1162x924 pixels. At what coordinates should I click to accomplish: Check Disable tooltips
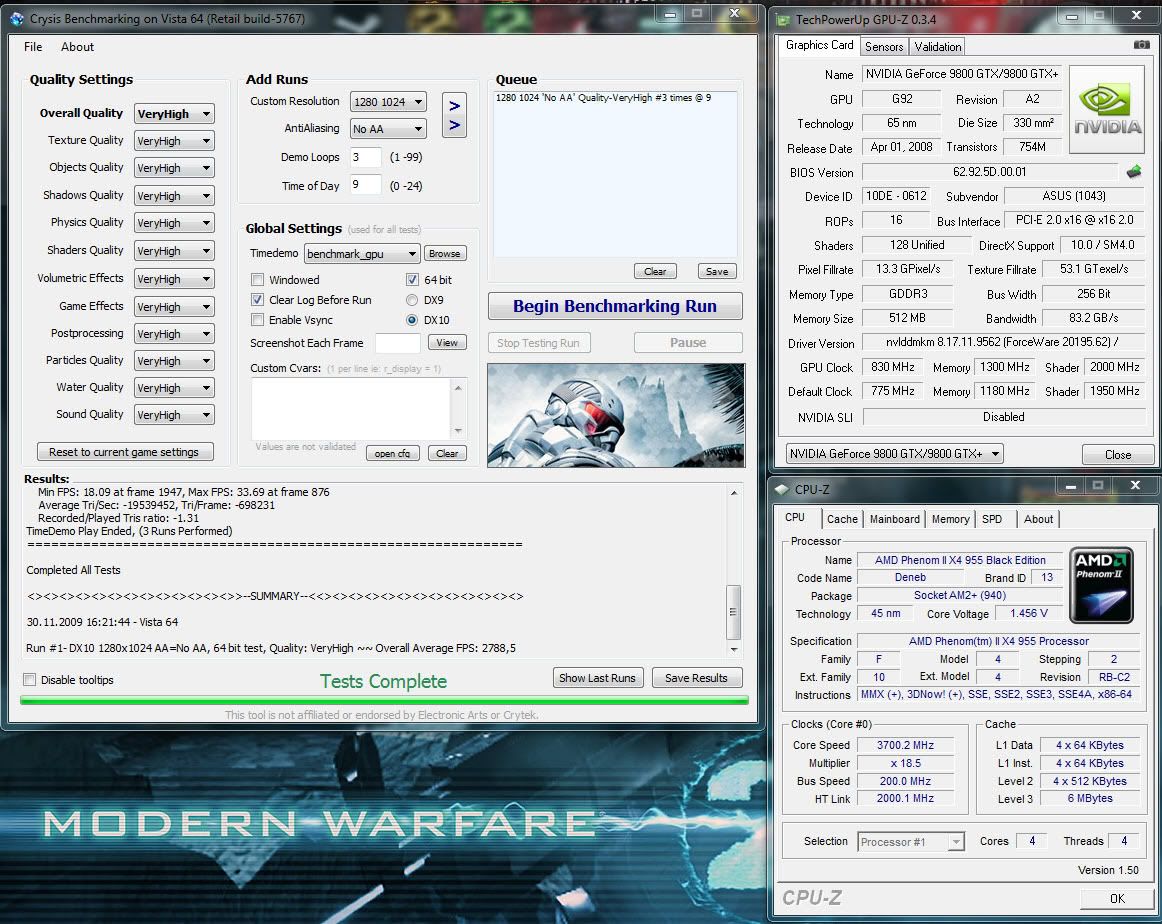[x=30, y=679]
